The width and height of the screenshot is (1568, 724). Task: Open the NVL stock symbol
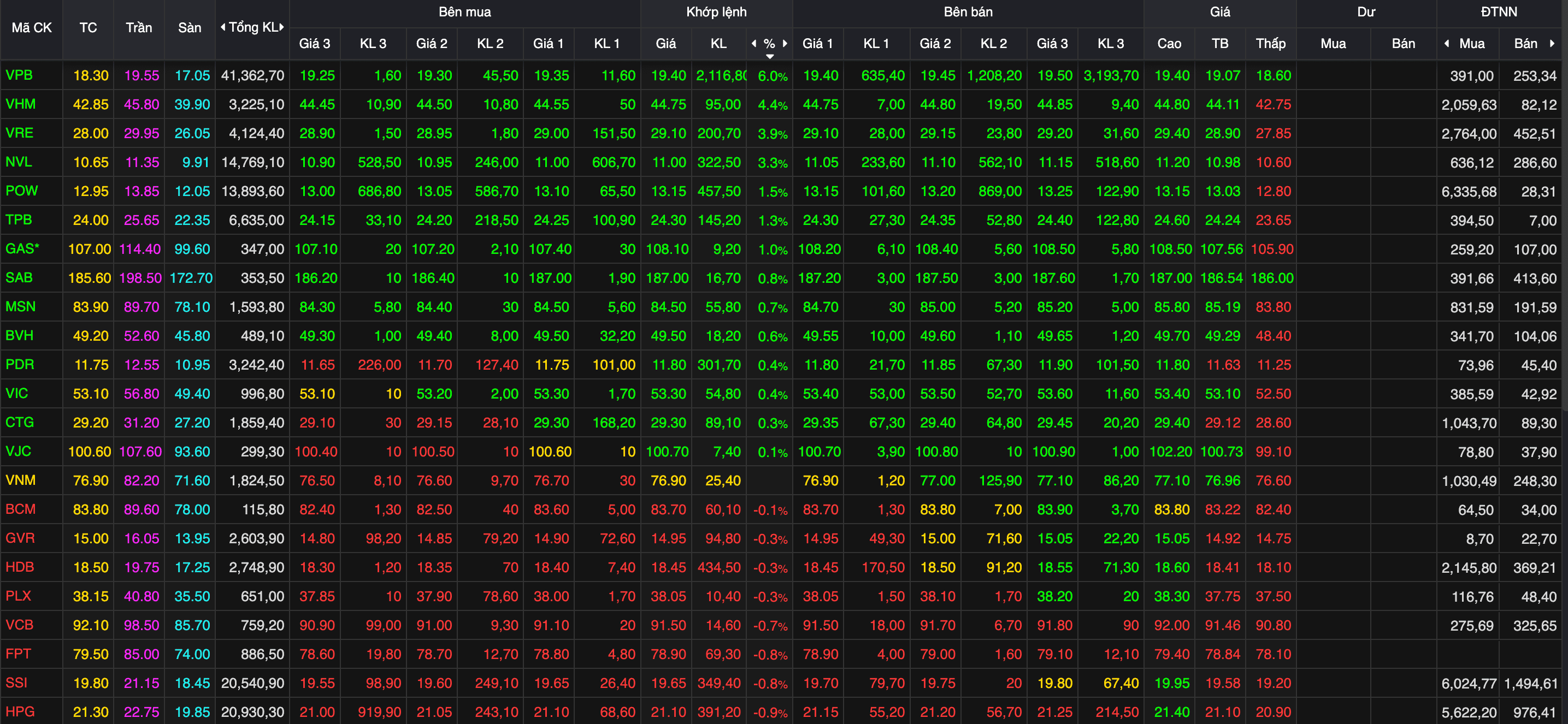[18, 162]
